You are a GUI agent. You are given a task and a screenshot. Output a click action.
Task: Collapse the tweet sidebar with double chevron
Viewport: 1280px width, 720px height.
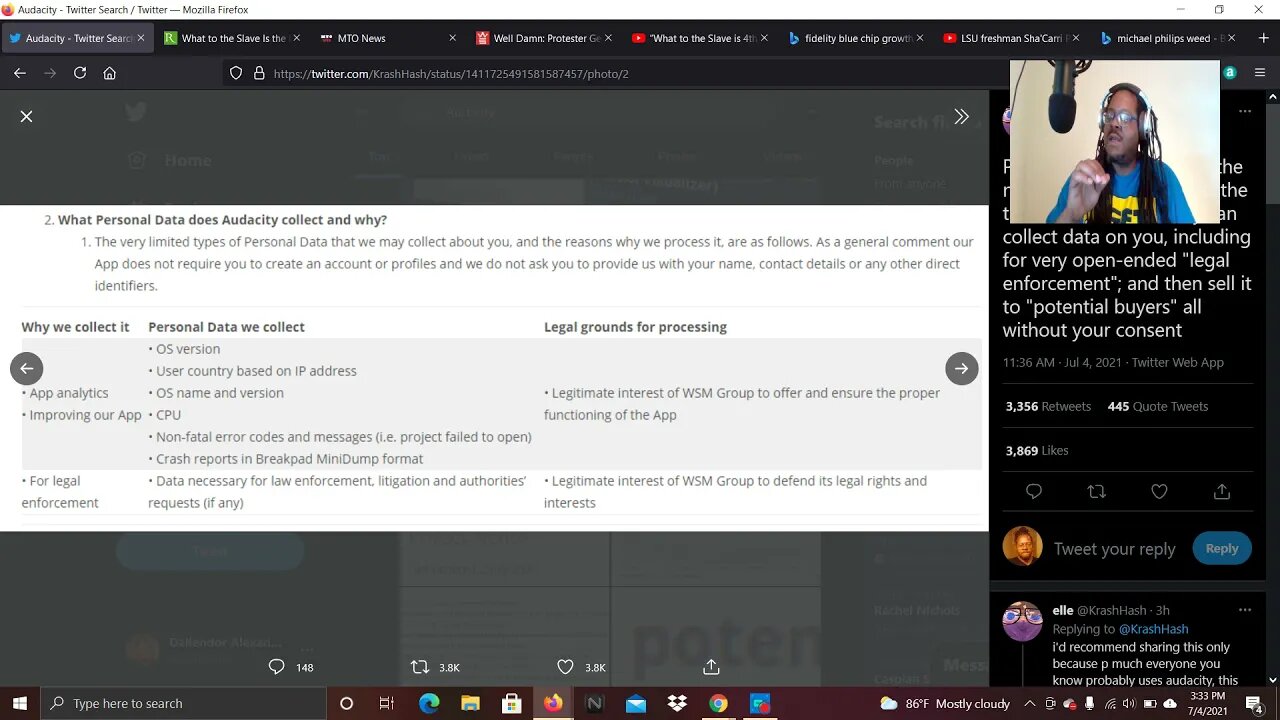961,116
